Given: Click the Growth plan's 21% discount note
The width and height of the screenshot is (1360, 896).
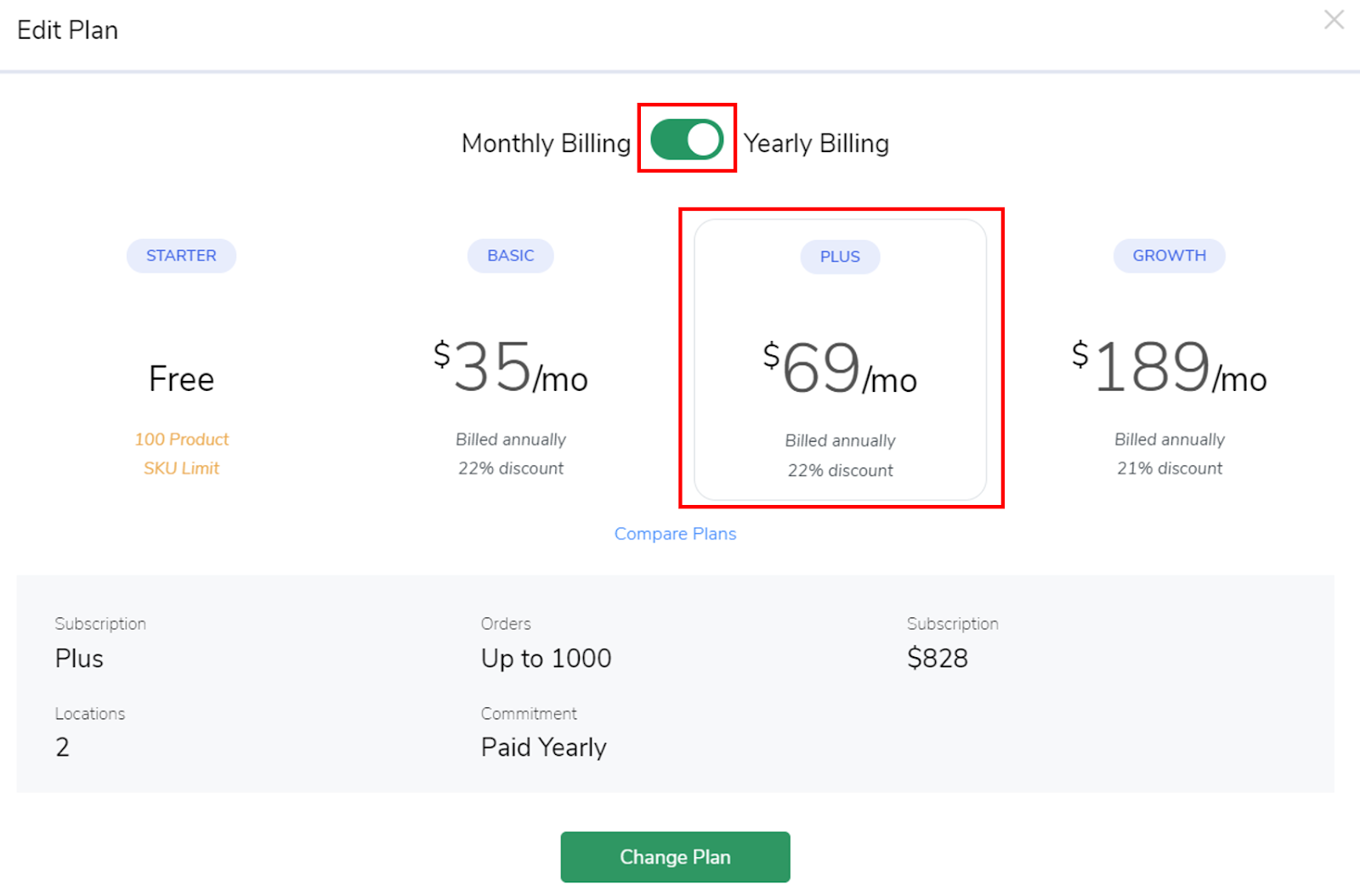Looking at the screenshot, I should 1170,468.
